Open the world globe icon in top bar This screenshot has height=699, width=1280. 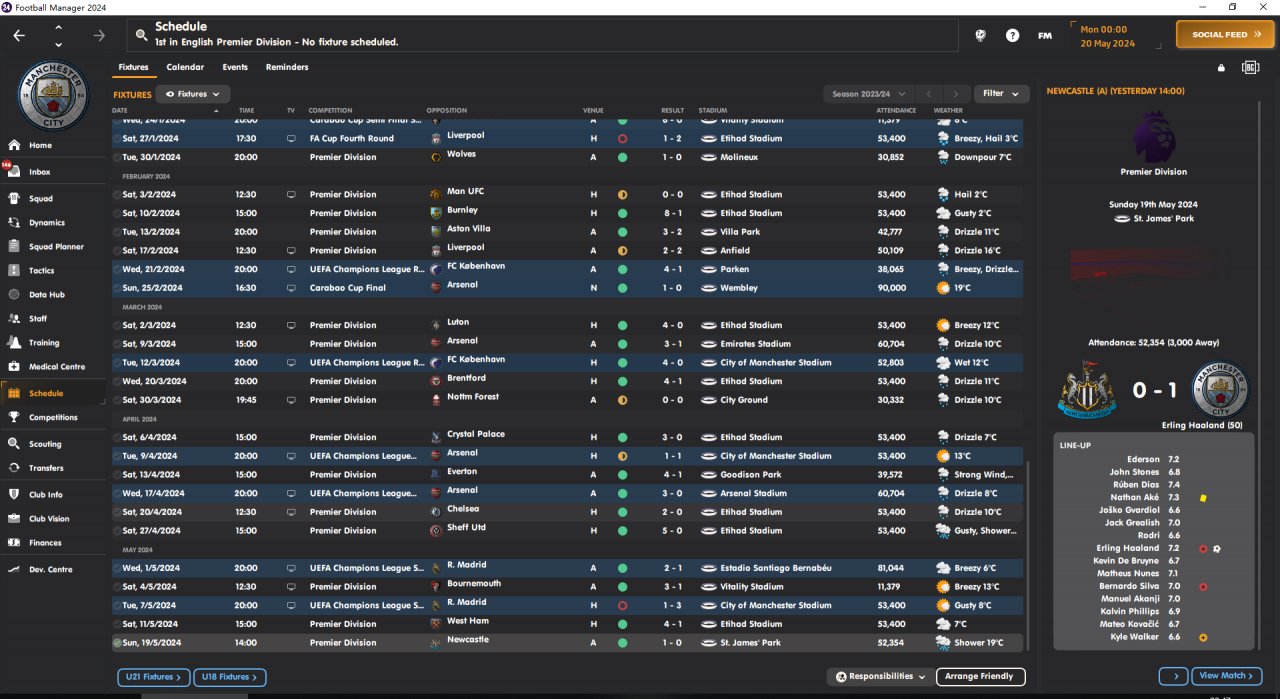click(x=981, y=35)
